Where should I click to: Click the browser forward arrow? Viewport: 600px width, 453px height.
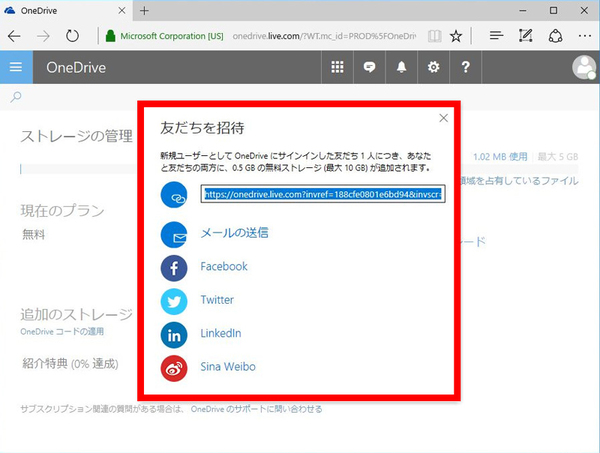[x=43, y=36]
